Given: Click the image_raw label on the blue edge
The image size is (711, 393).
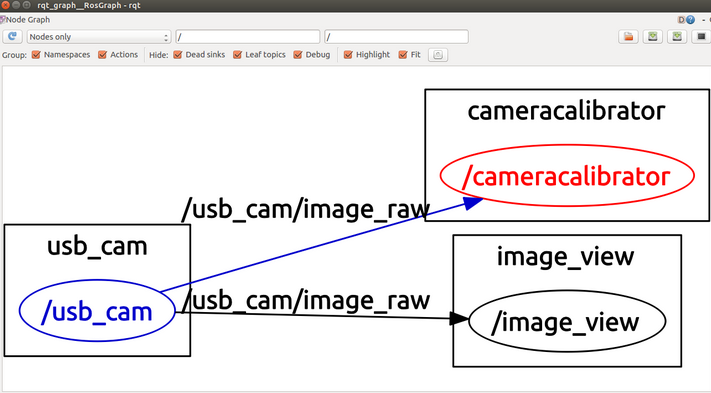Looking at the screenshot, I should click(306, 210).
